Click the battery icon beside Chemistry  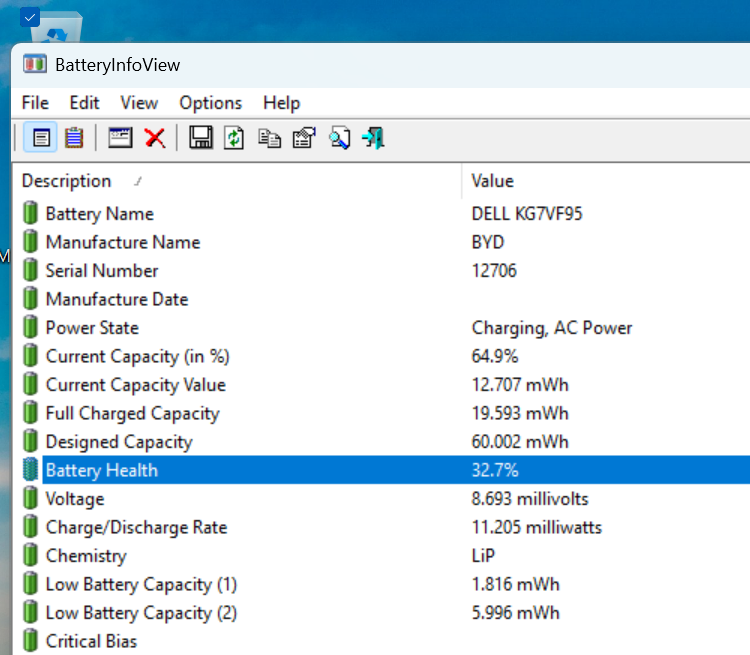tap(30, 555)
